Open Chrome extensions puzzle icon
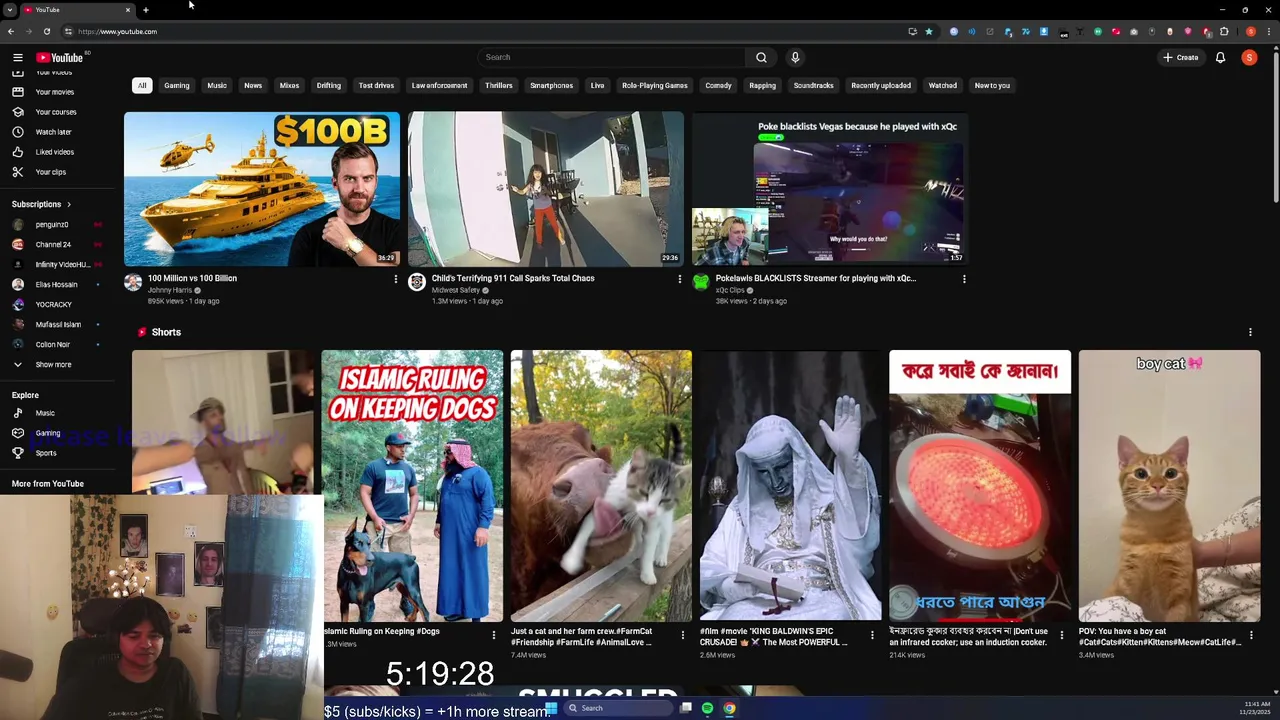 (x=1223, y=31)
